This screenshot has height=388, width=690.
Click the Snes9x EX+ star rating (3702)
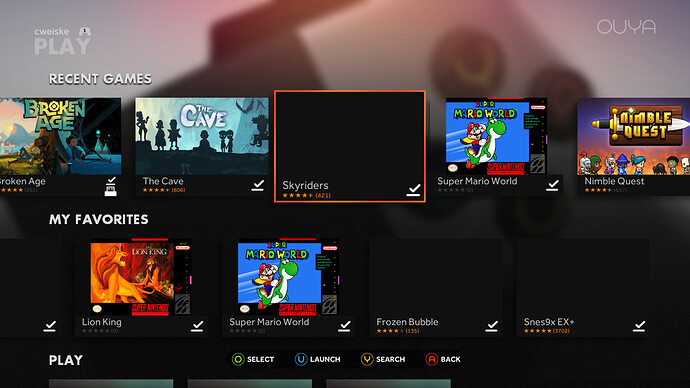pyautogui.click(x=547, y=331)
